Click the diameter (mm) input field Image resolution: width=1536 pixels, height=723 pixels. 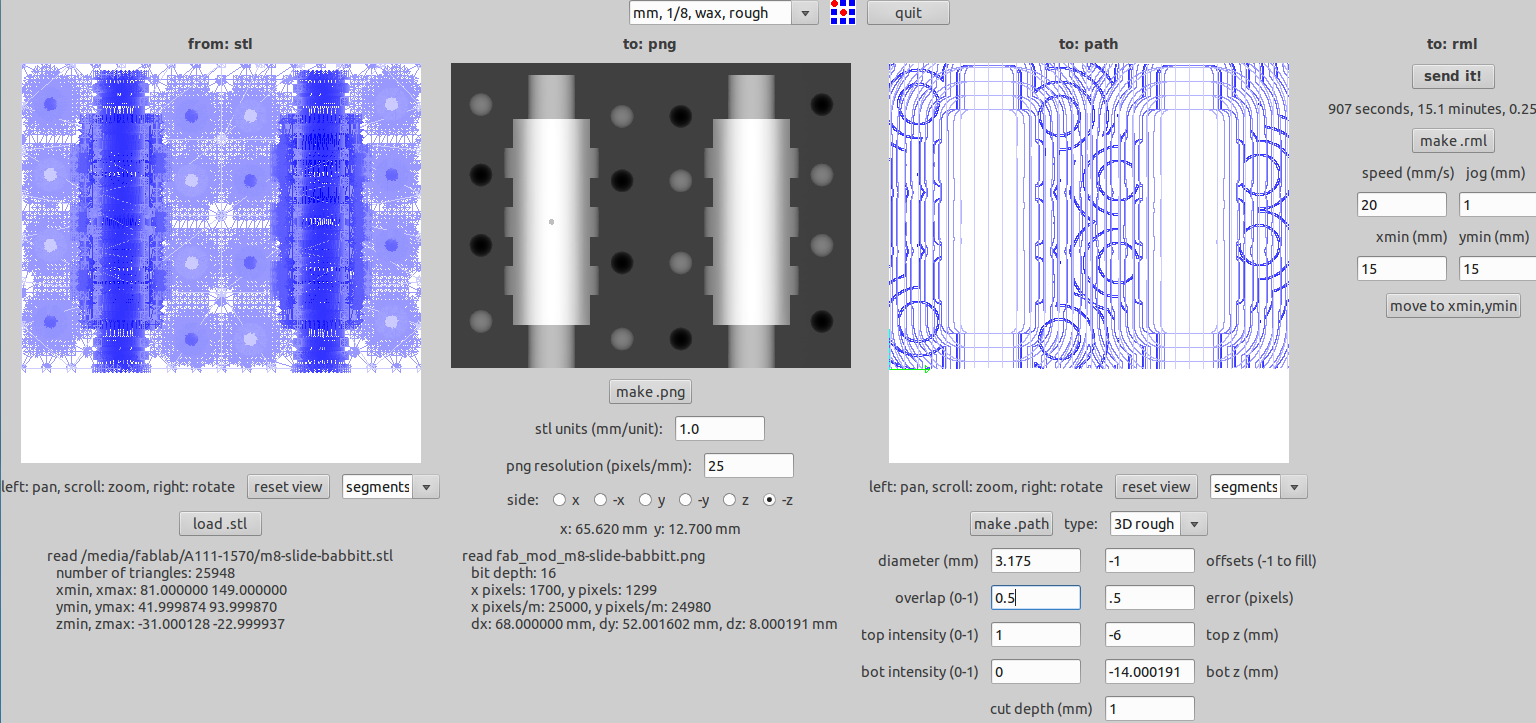pos(1036,561)
